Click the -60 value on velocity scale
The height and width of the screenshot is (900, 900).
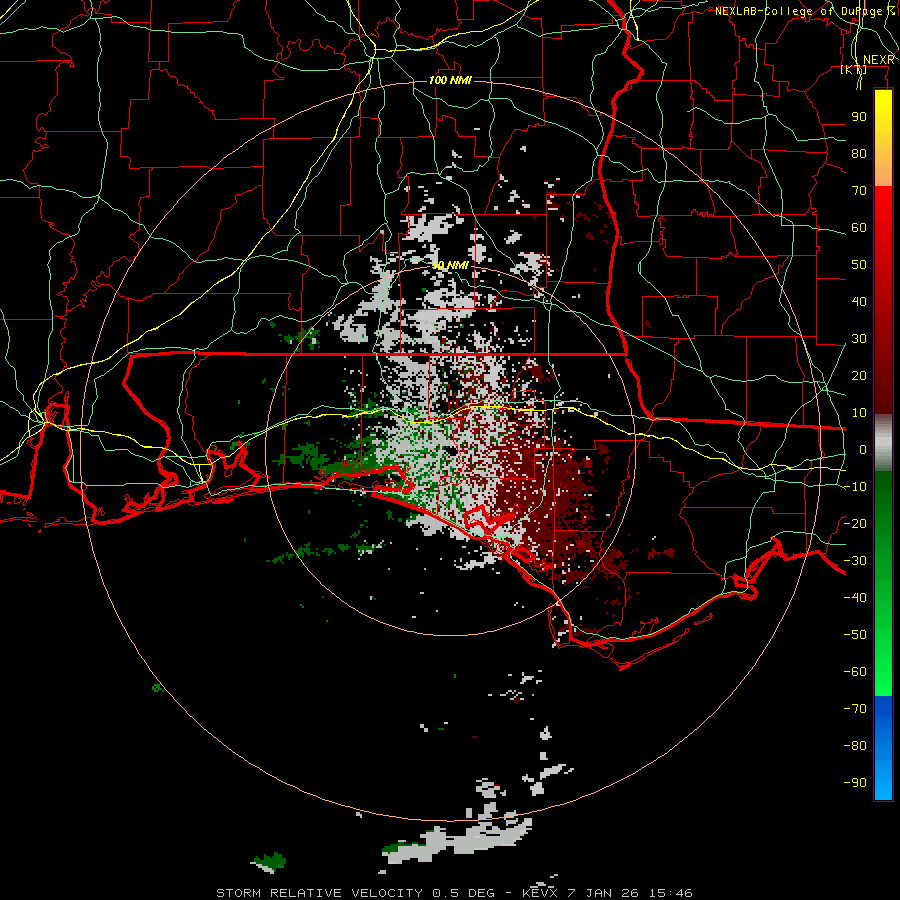pos(855,672)
